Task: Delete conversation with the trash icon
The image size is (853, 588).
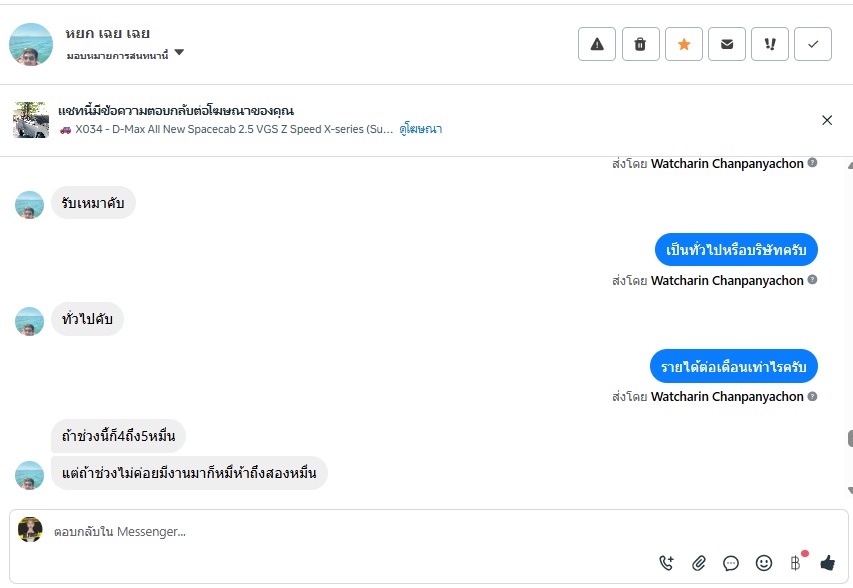Action: click(640, 44)
